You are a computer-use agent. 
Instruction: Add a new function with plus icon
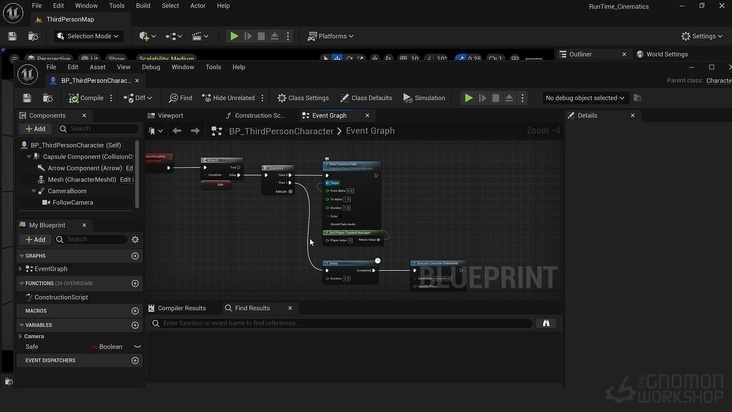135,283
